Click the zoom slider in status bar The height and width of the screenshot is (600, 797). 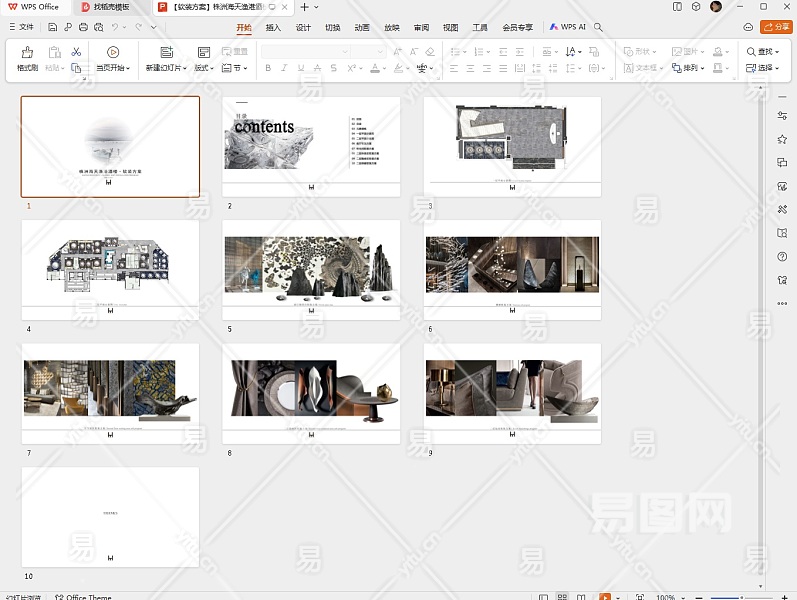click(x=740, y=597)
